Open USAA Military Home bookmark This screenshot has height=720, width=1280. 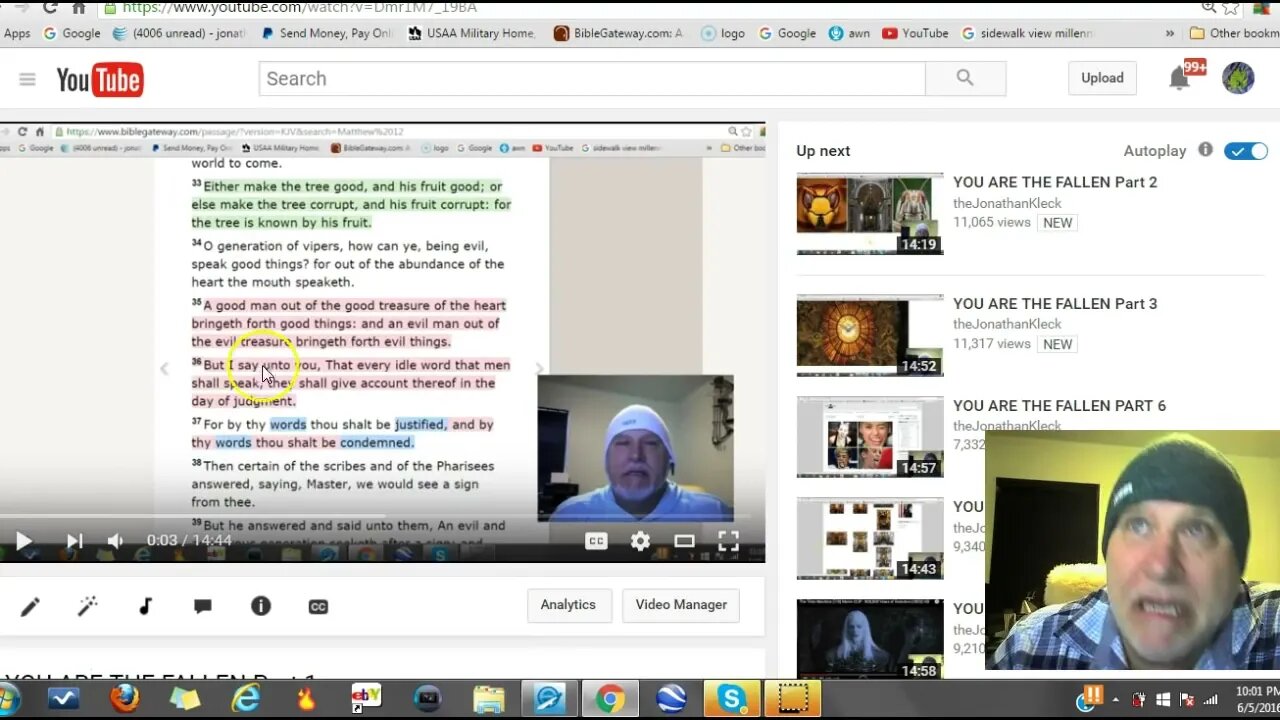pyautogui.click(x=472, y=33)
